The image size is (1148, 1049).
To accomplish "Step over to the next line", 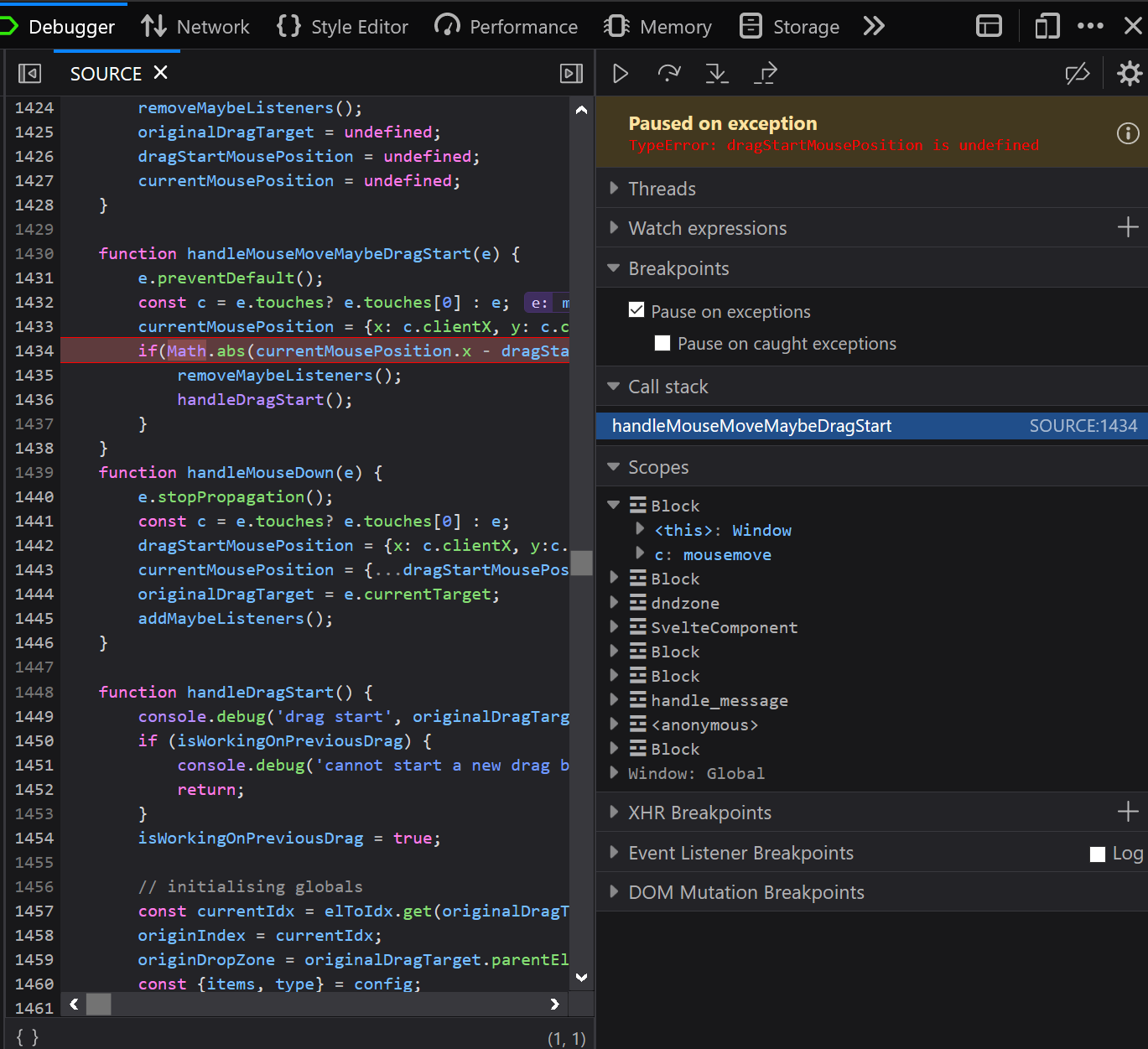I will (x=668, y=73).
